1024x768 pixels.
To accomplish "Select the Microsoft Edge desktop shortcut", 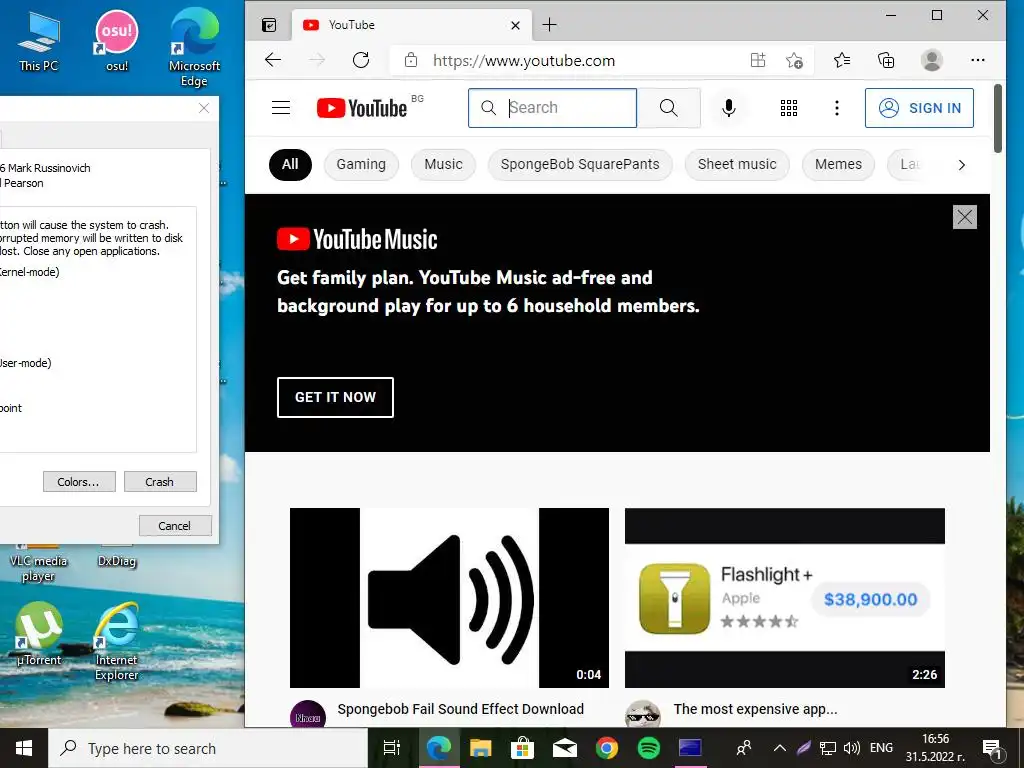I will [194, 47].
